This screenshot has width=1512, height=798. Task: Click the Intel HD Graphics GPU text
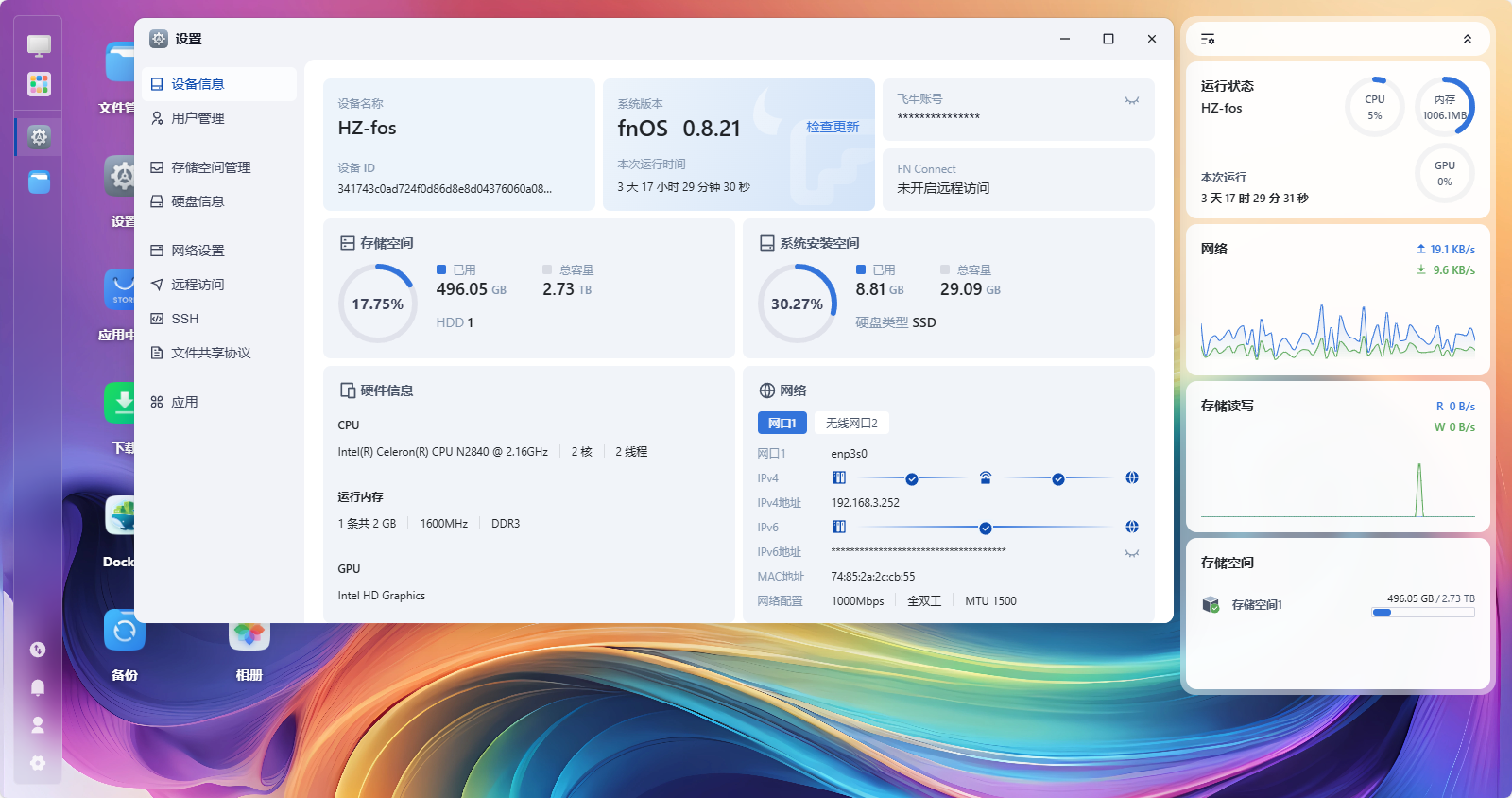click(382, 596)
